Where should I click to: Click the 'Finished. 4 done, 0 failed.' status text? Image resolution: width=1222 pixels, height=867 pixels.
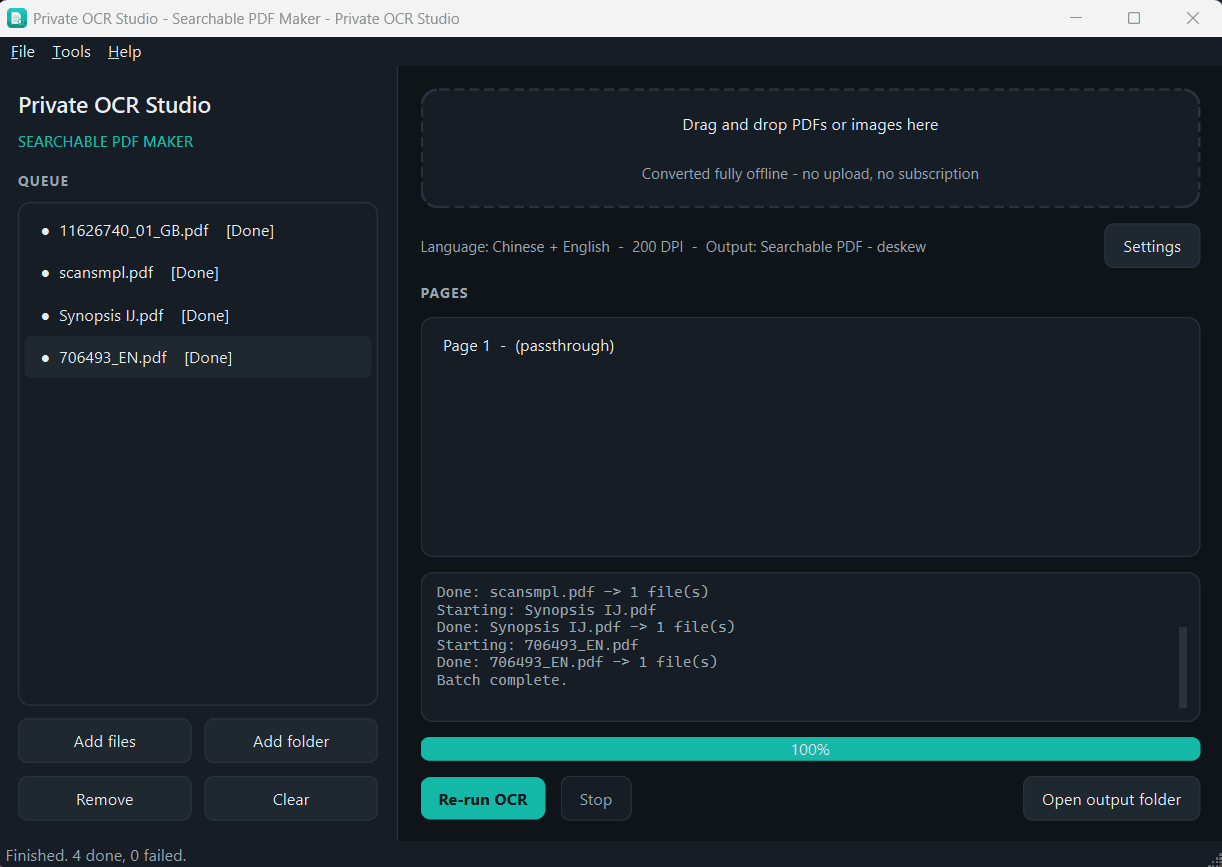coord(96,856)
